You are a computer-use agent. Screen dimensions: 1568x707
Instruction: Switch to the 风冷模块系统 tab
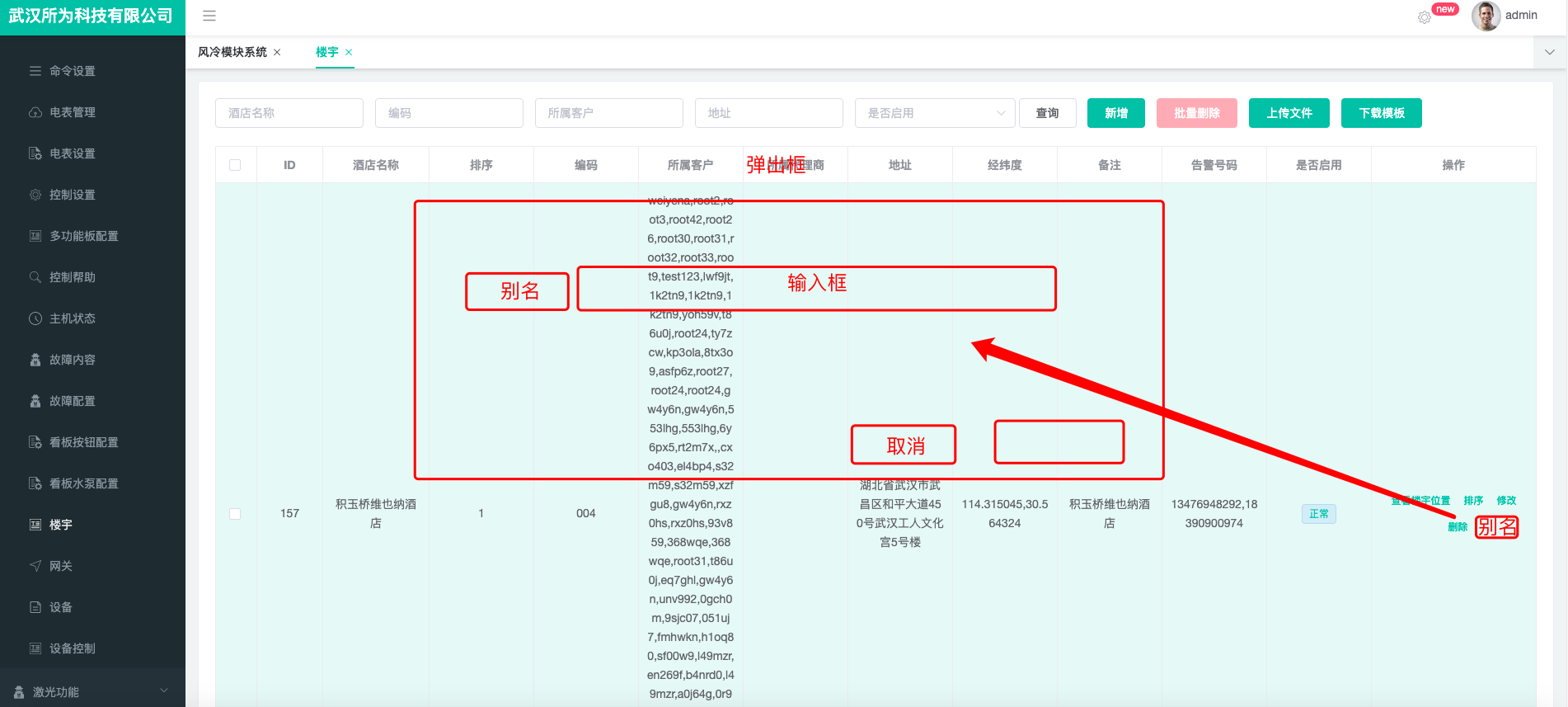[232, 52]
